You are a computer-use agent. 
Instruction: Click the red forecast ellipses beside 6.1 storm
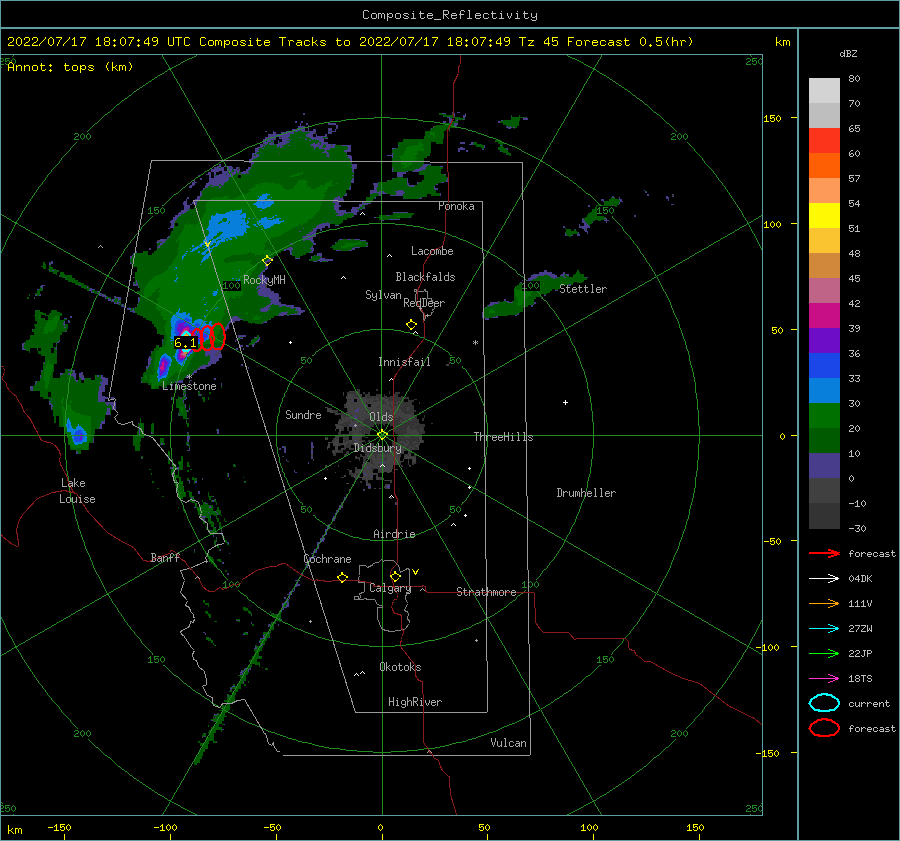[x=208, y=337]
